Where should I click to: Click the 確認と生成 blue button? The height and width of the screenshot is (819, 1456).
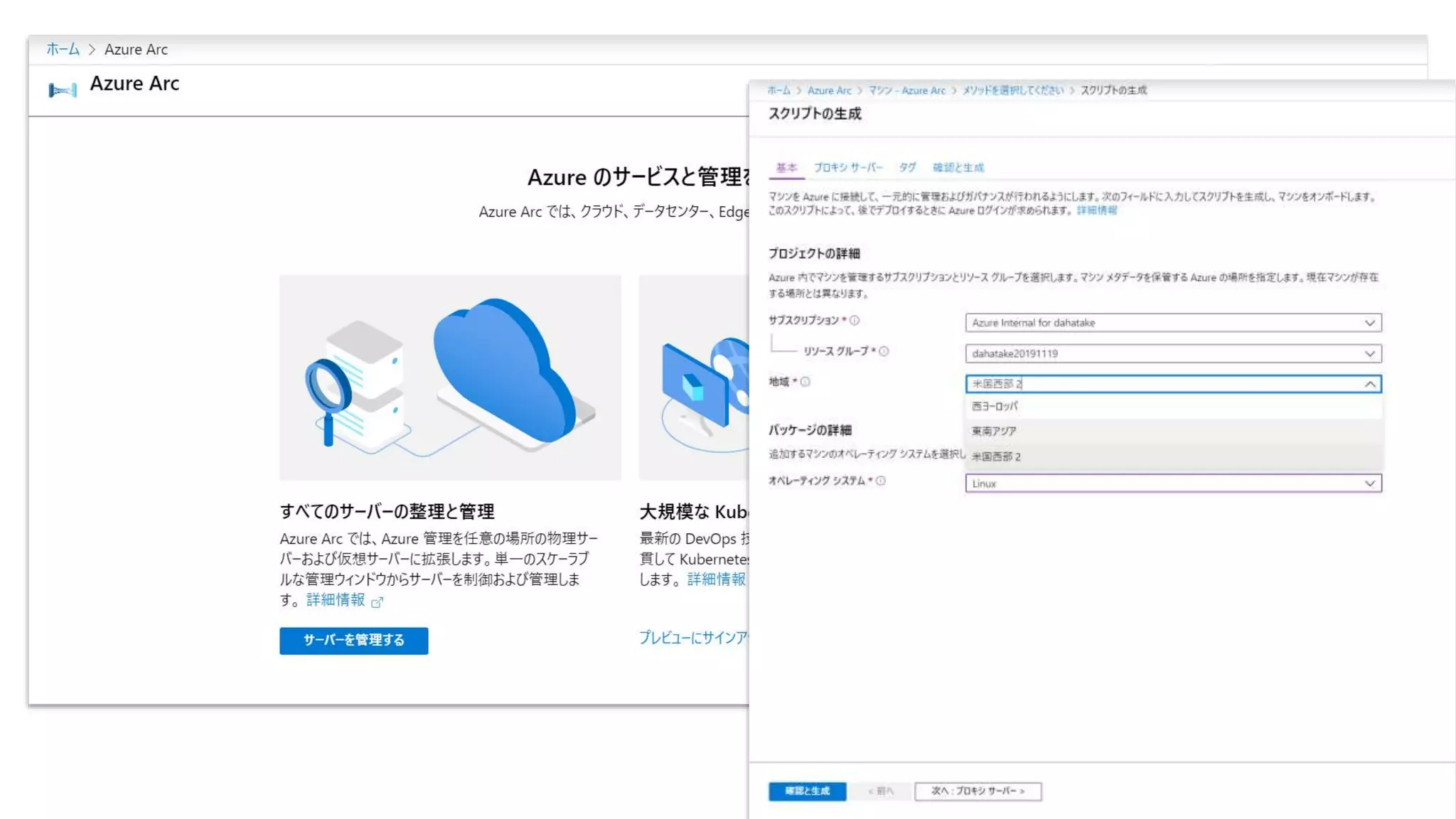click(x=807, y=791)
